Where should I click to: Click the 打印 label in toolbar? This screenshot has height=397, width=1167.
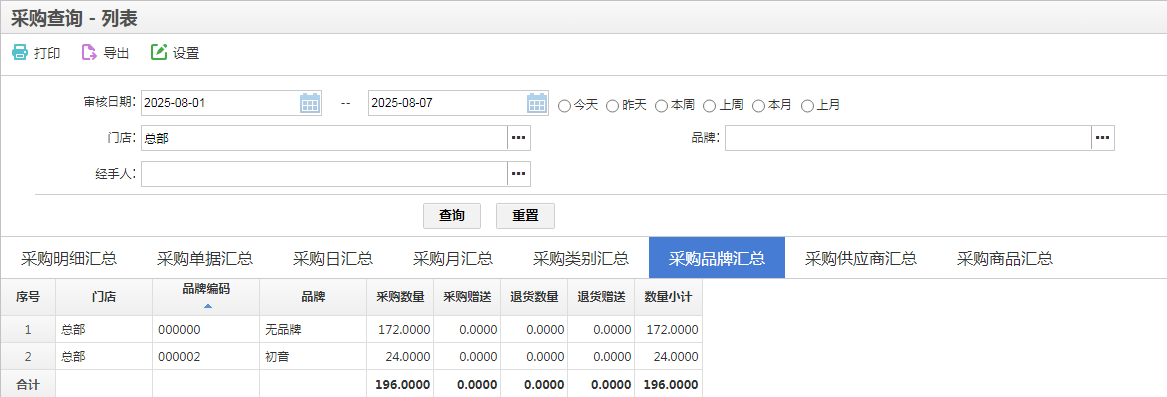click(x=47, y=54)
